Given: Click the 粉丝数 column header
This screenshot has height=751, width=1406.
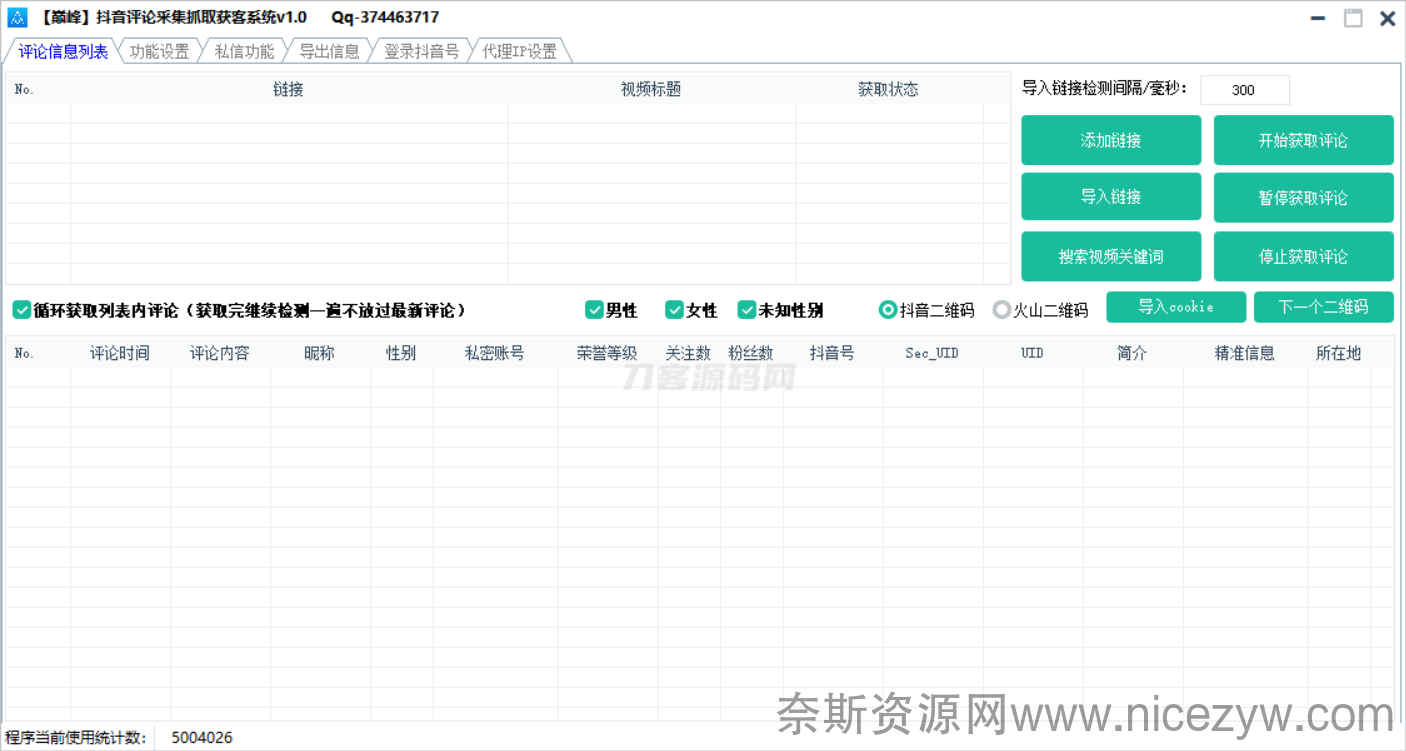Looking at the screenshot, I should pos(751,353).
